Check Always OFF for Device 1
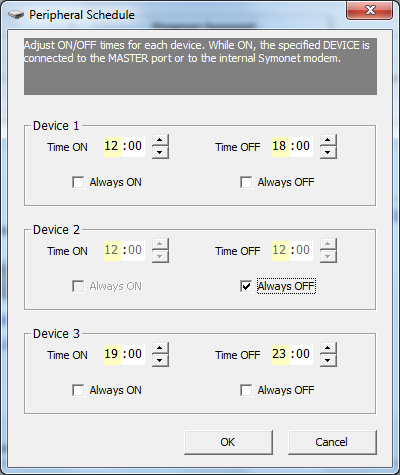 click(246, 182)
